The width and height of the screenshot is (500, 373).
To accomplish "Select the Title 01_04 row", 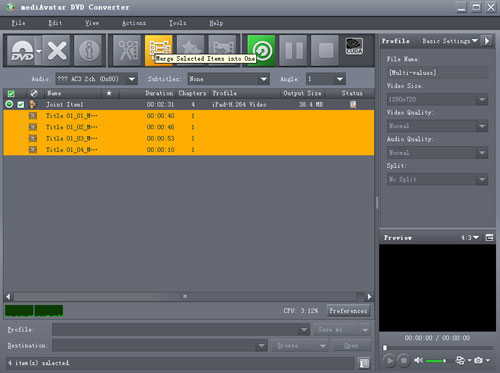I will point(189,150).
